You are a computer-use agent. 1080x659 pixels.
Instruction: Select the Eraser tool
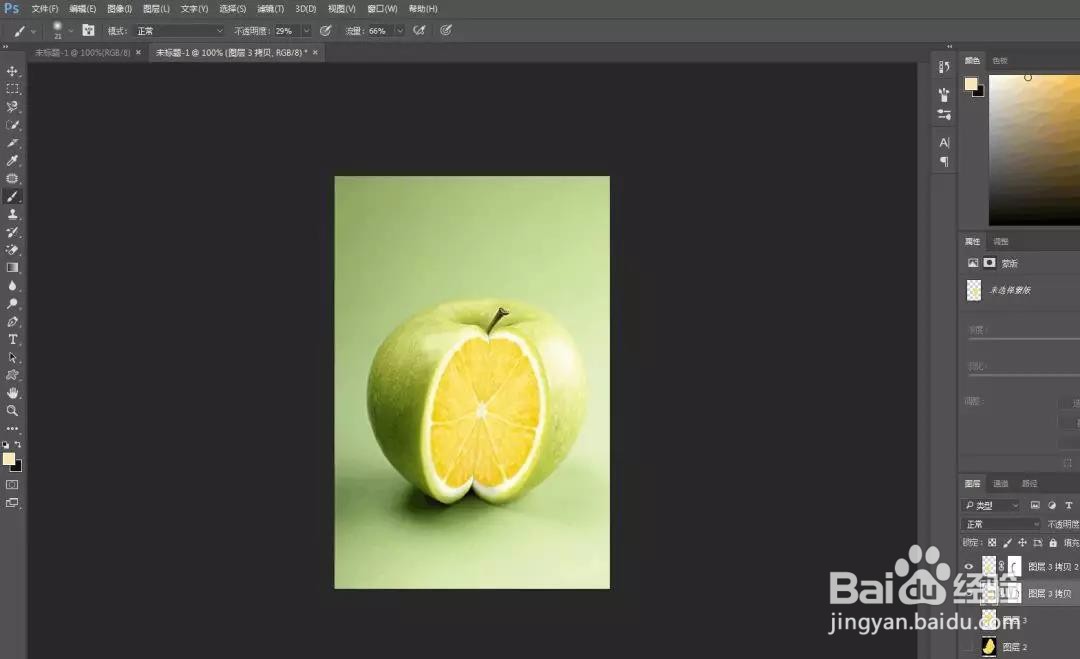(12, 250)
